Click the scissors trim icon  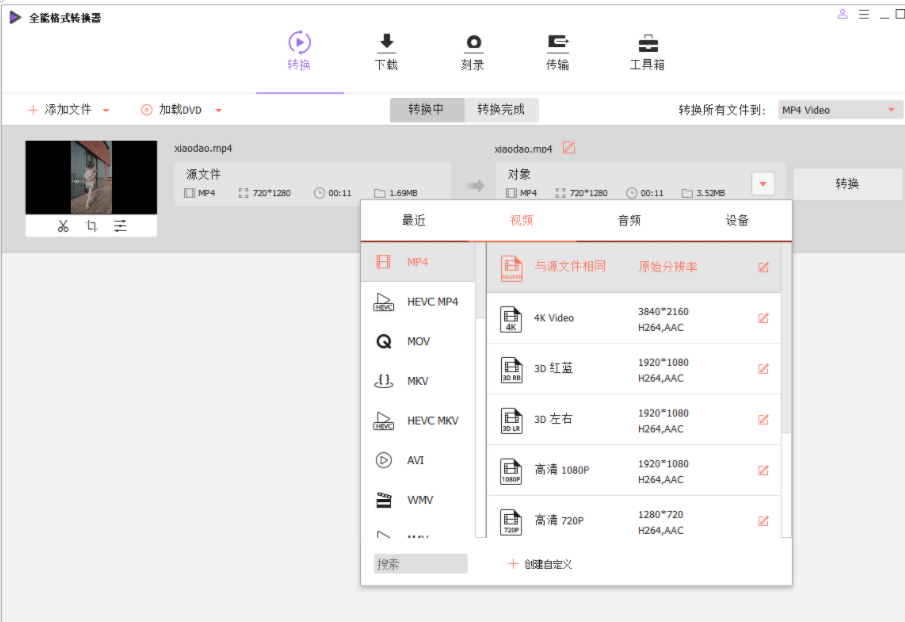click(63, 226)
